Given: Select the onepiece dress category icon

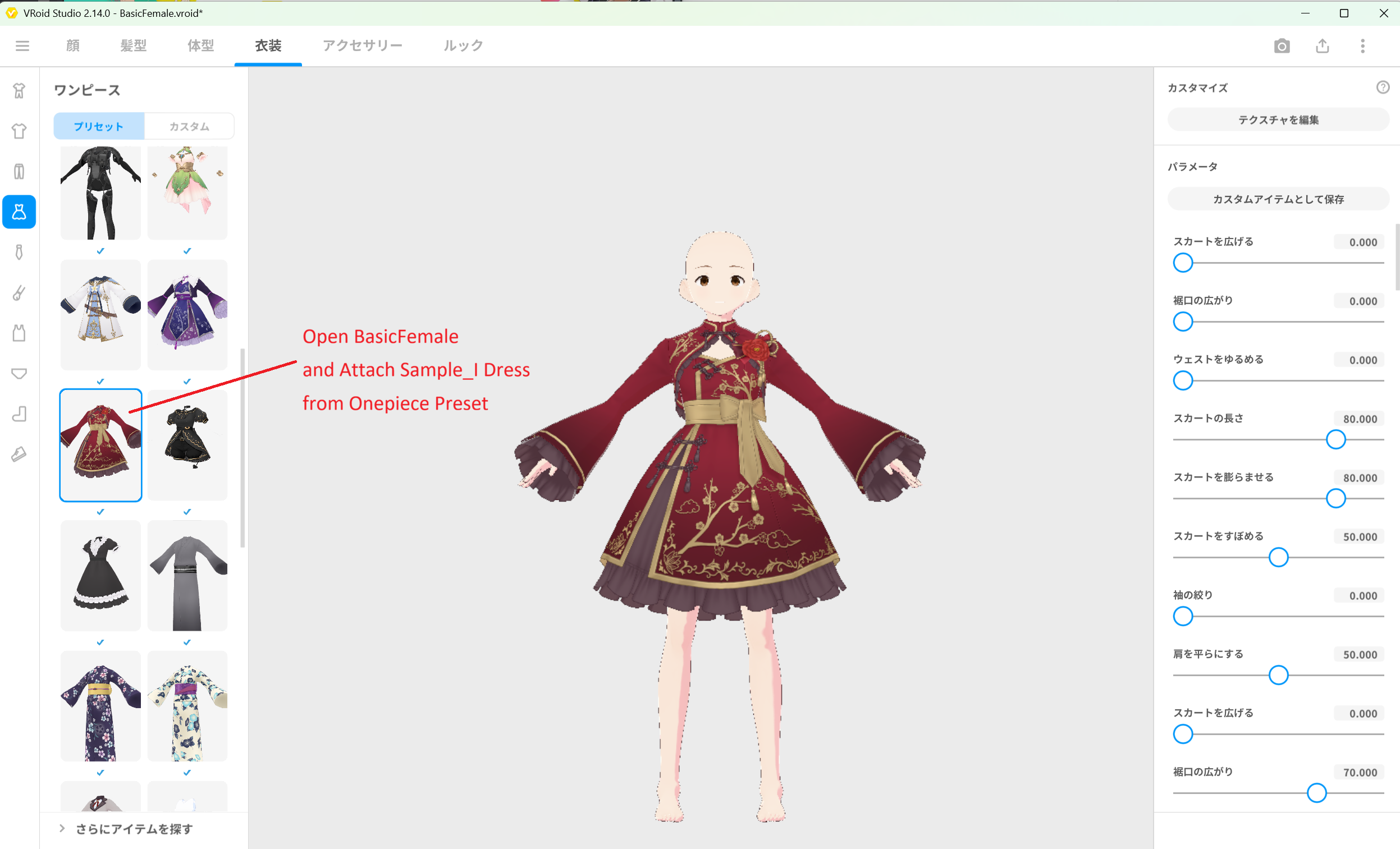Looking at the screenshot, I should pyautogui.click(x=19, y=212).
